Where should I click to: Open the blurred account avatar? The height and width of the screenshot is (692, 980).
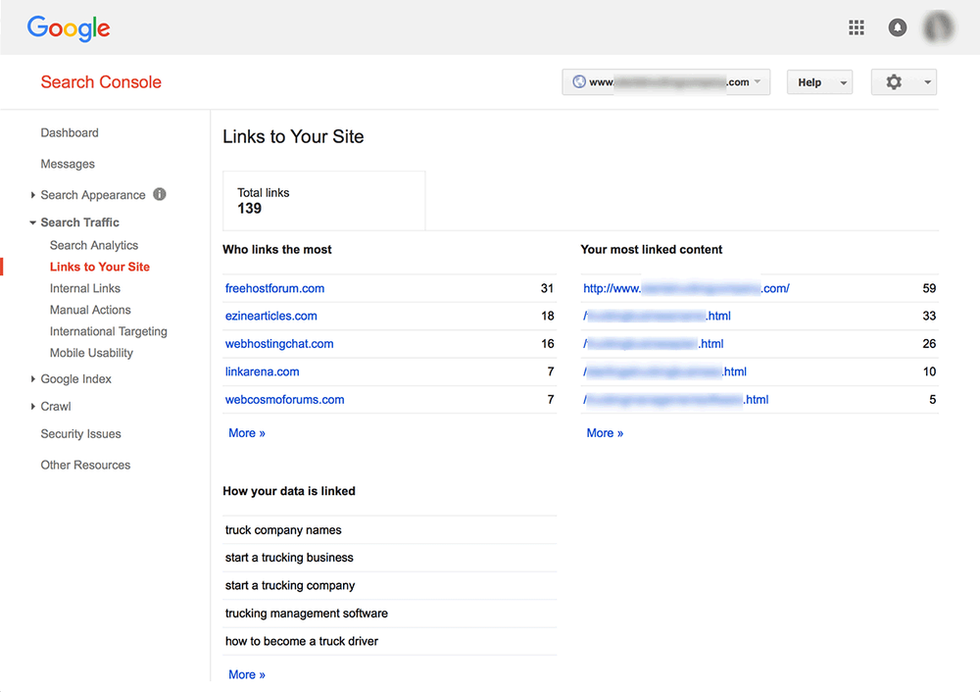tap(939, 28)
